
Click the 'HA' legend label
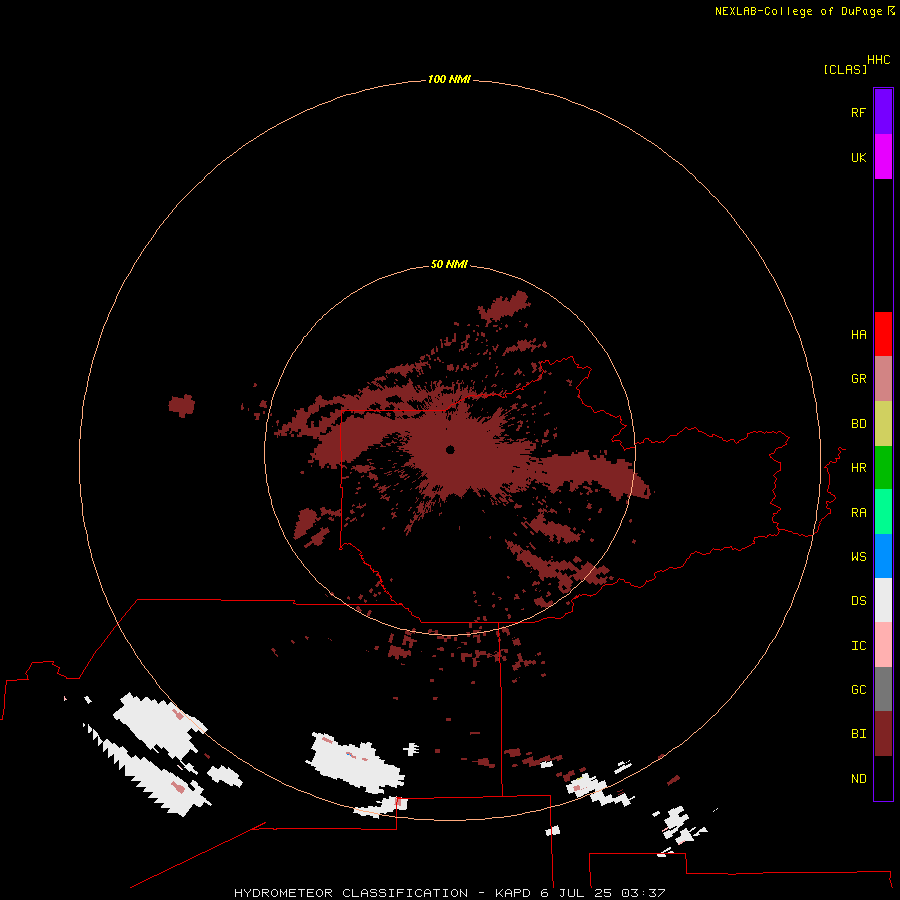[x=858, y=335]
